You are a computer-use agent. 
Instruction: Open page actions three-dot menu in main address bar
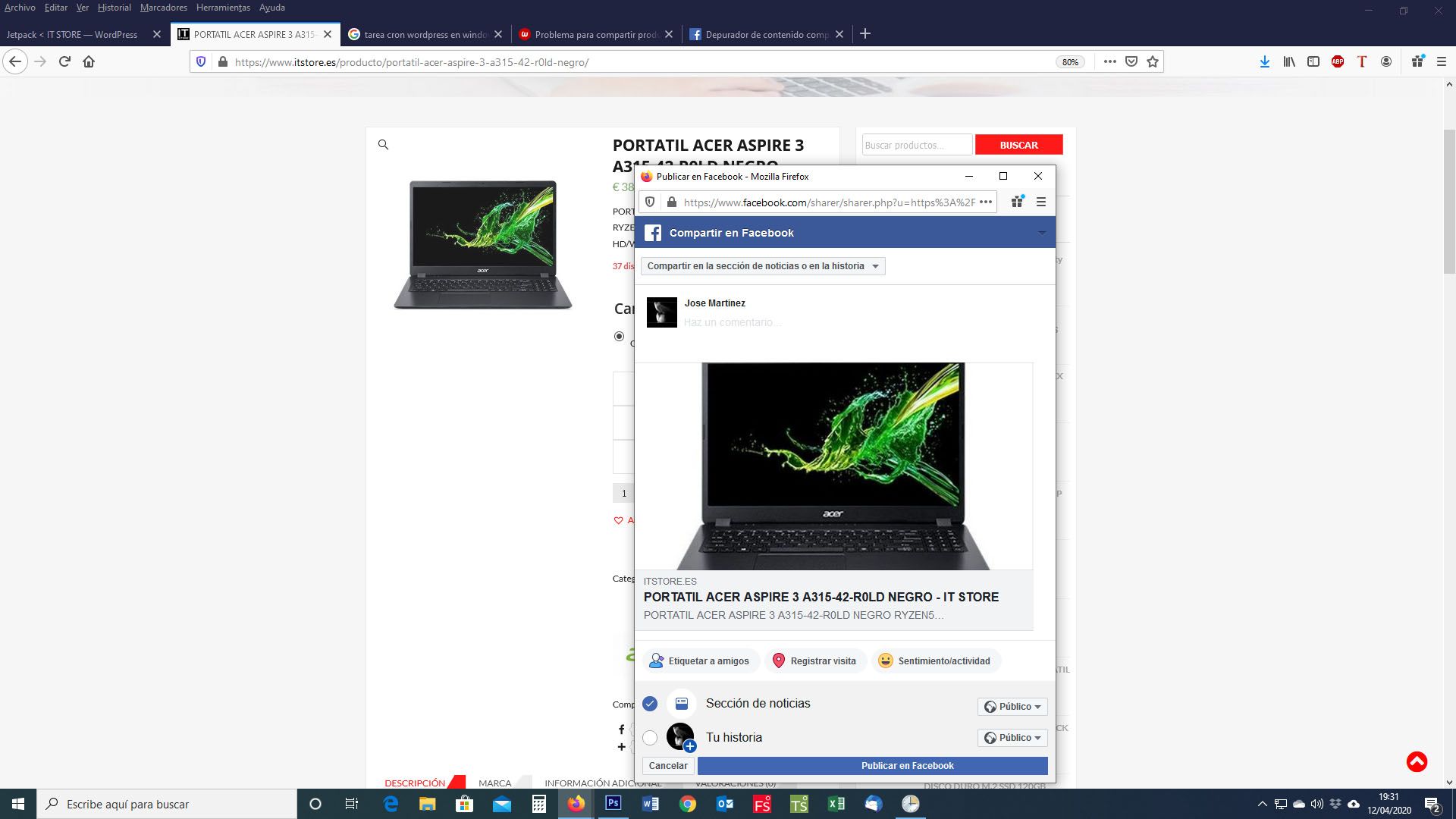[1109, 62]
